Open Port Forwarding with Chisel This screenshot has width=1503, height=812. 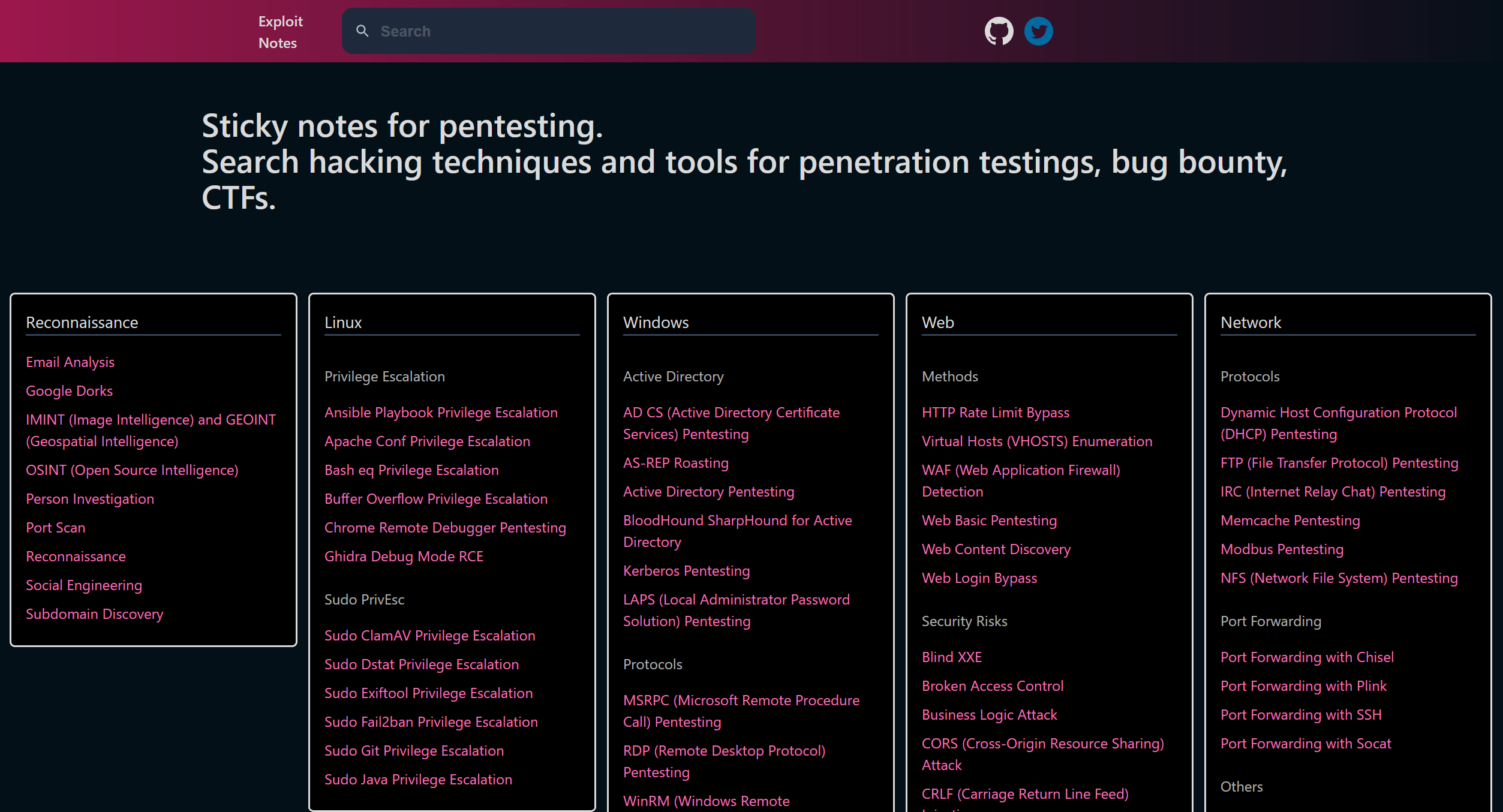coord(1306,657)
